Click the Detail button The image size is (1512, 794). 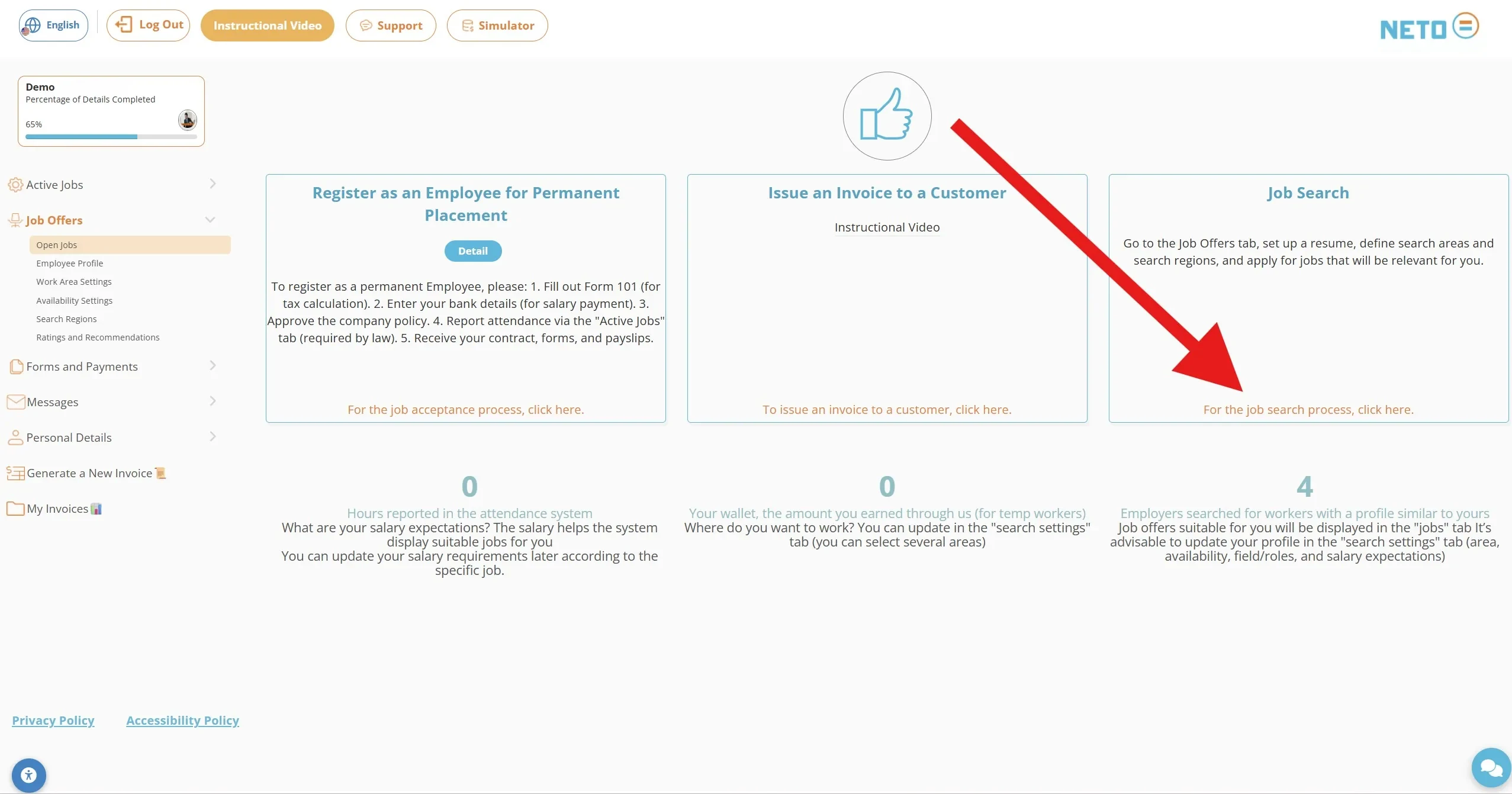tap(473, 251)
